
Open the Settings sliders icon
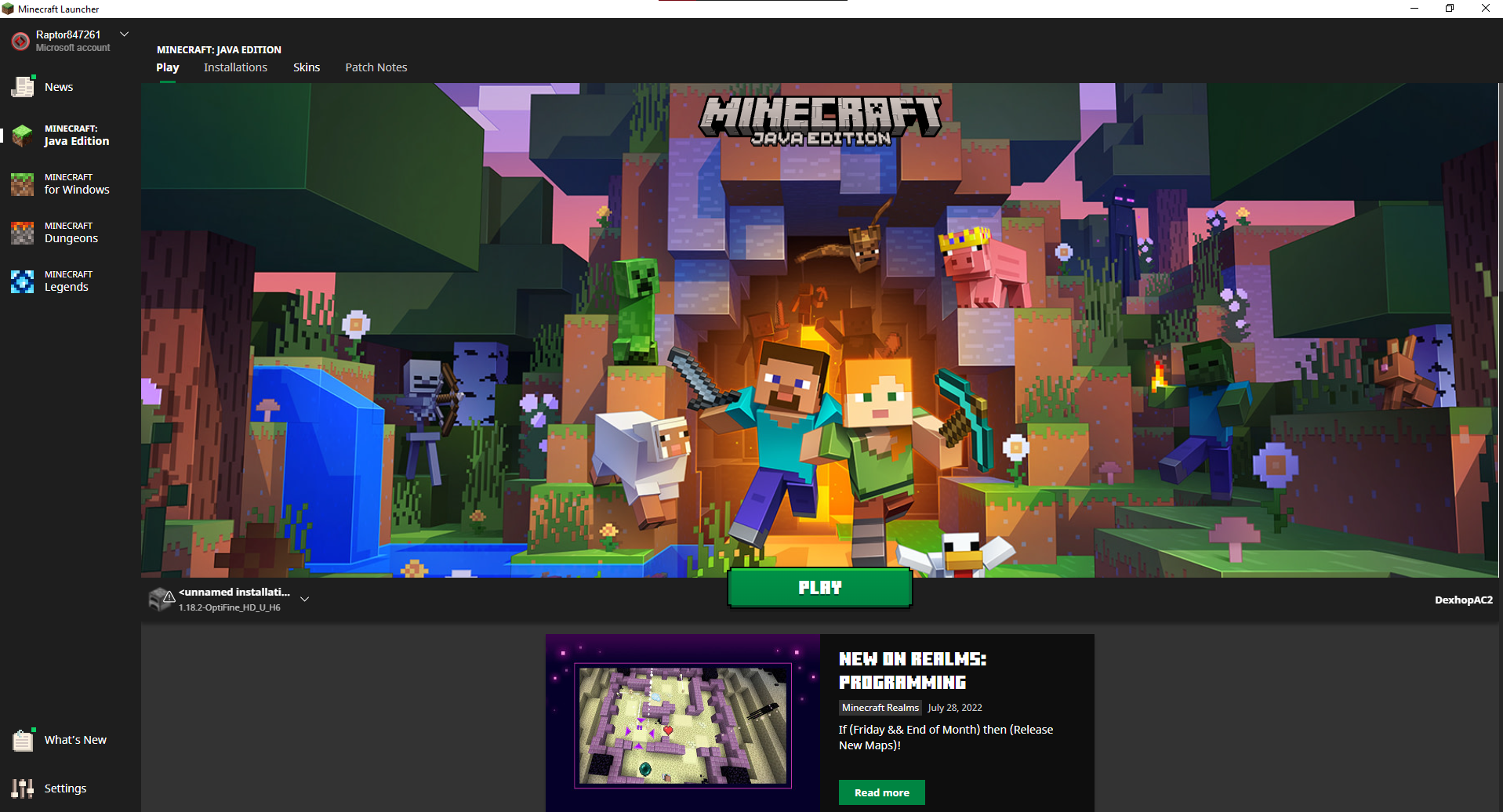23,788
